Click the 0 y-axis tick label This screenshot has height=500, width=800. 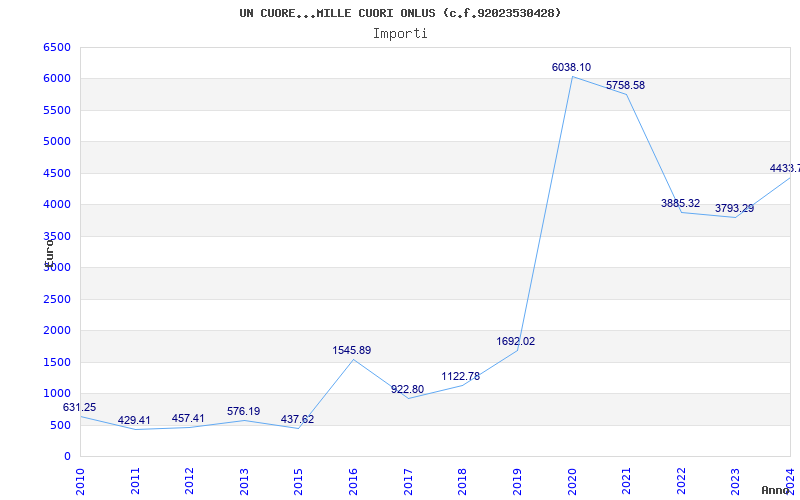point(68,457)
